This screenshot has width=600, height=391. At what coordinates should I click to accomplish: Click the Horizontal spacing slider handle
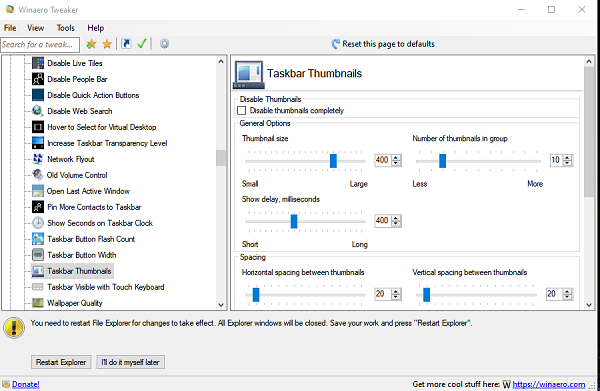coord(256,295)
